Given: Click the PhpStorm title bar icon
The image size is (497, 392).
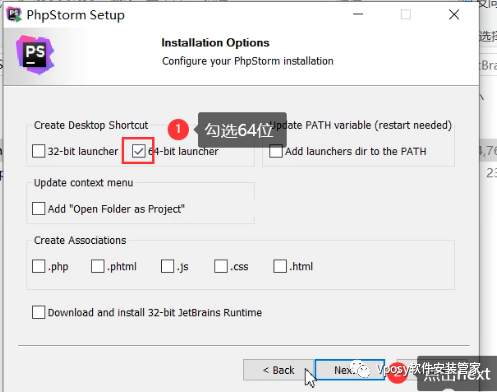Looking at the screenshot, I should 14,15.
